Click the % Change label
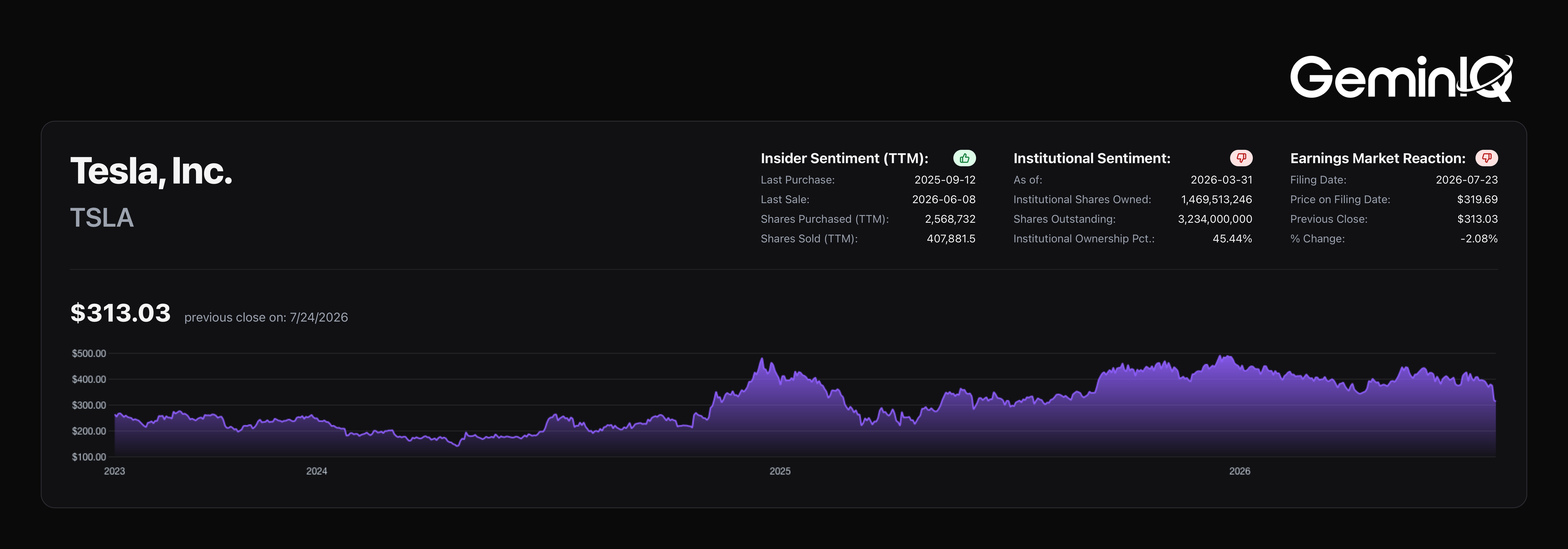Screen dimensions: 1568x549 coord(1318,239)
